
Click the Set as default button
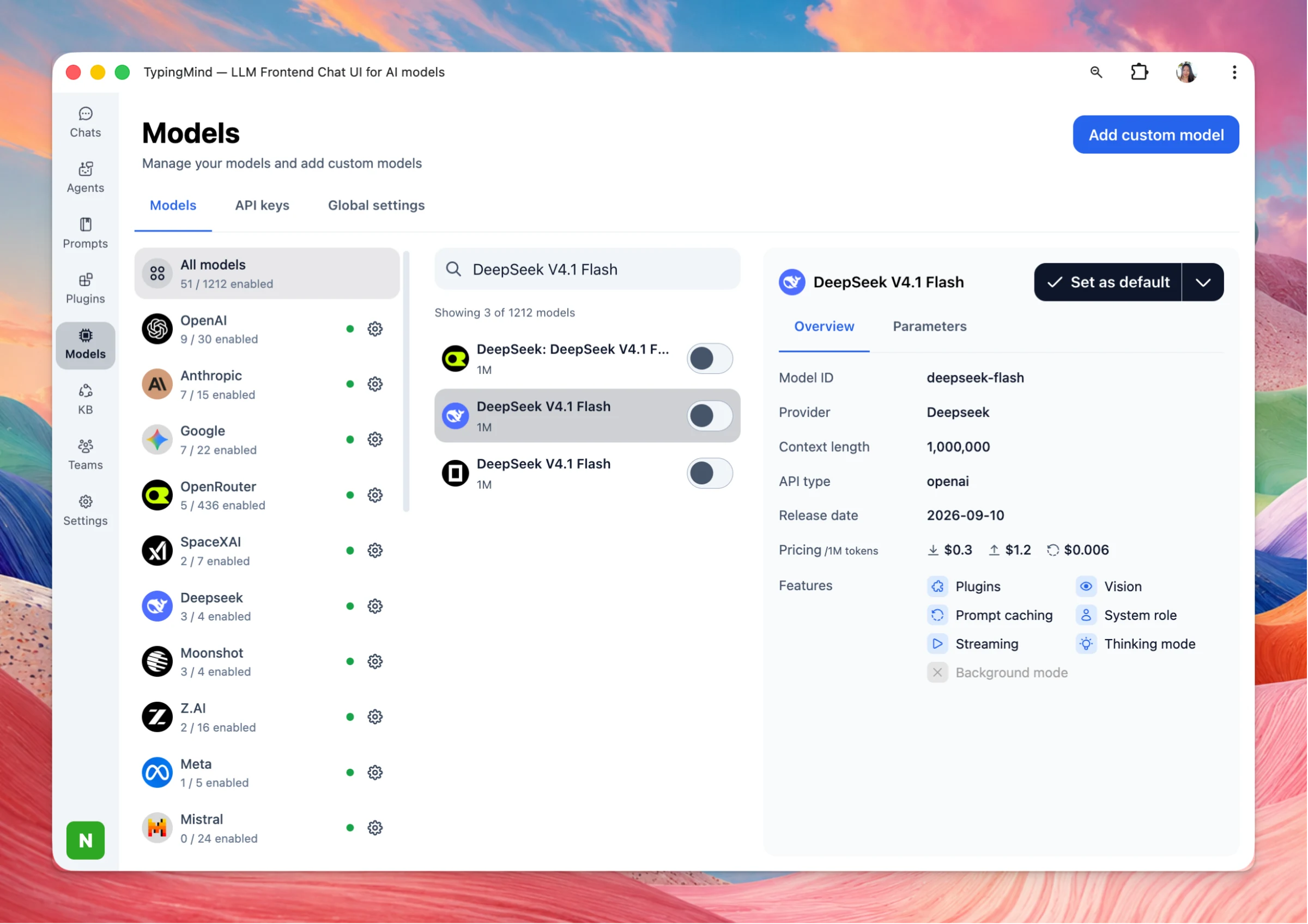coord(1109,282)
